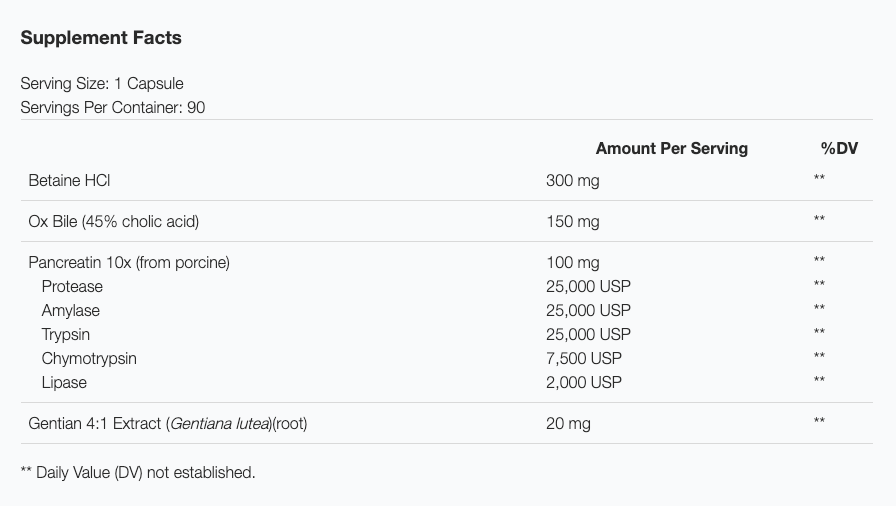Click the Serving Size: 1 Capsule text

102,83
